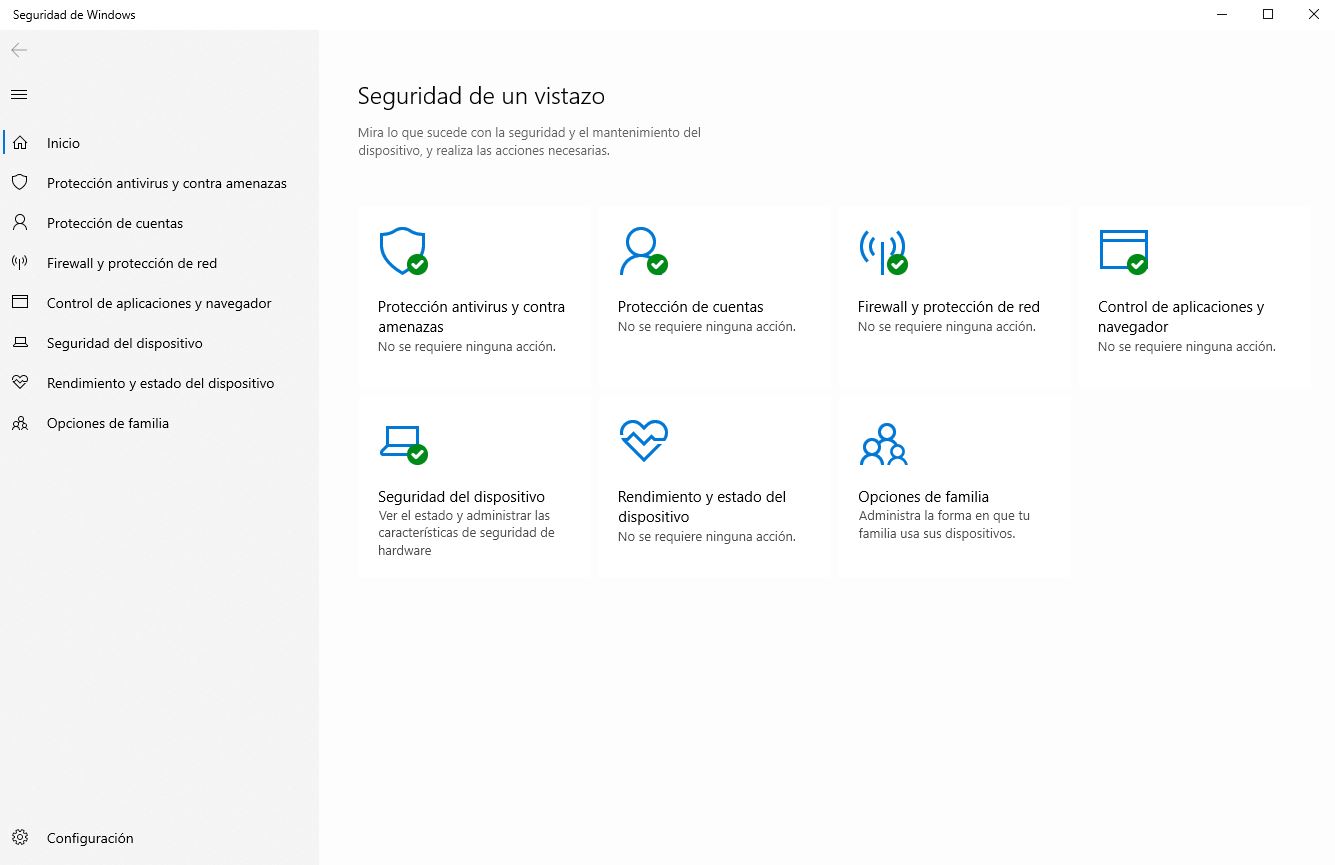Open the Opciones de familia card title
1335x865 pixels.
tap(923, 497)
